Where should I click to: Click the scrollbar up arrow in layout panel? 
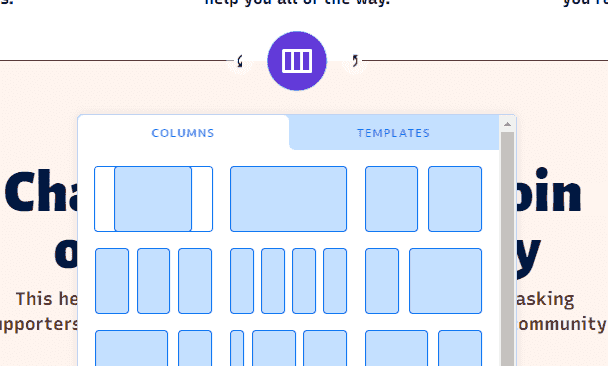click(x=507, y=124)
